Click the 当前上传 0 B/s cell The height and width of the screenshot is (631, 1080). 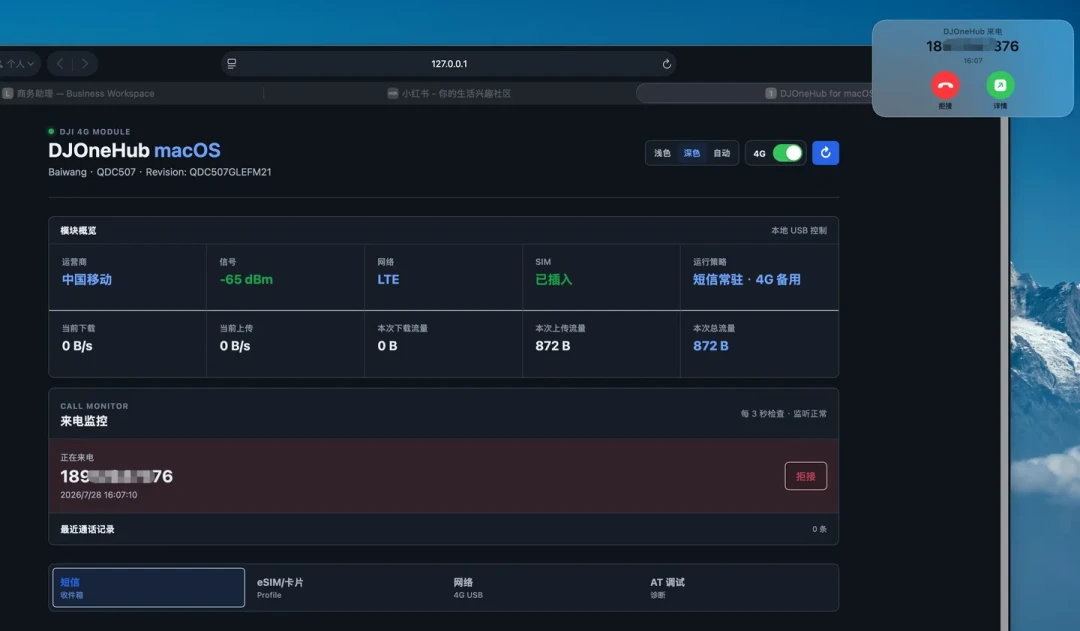coord(285,344)
